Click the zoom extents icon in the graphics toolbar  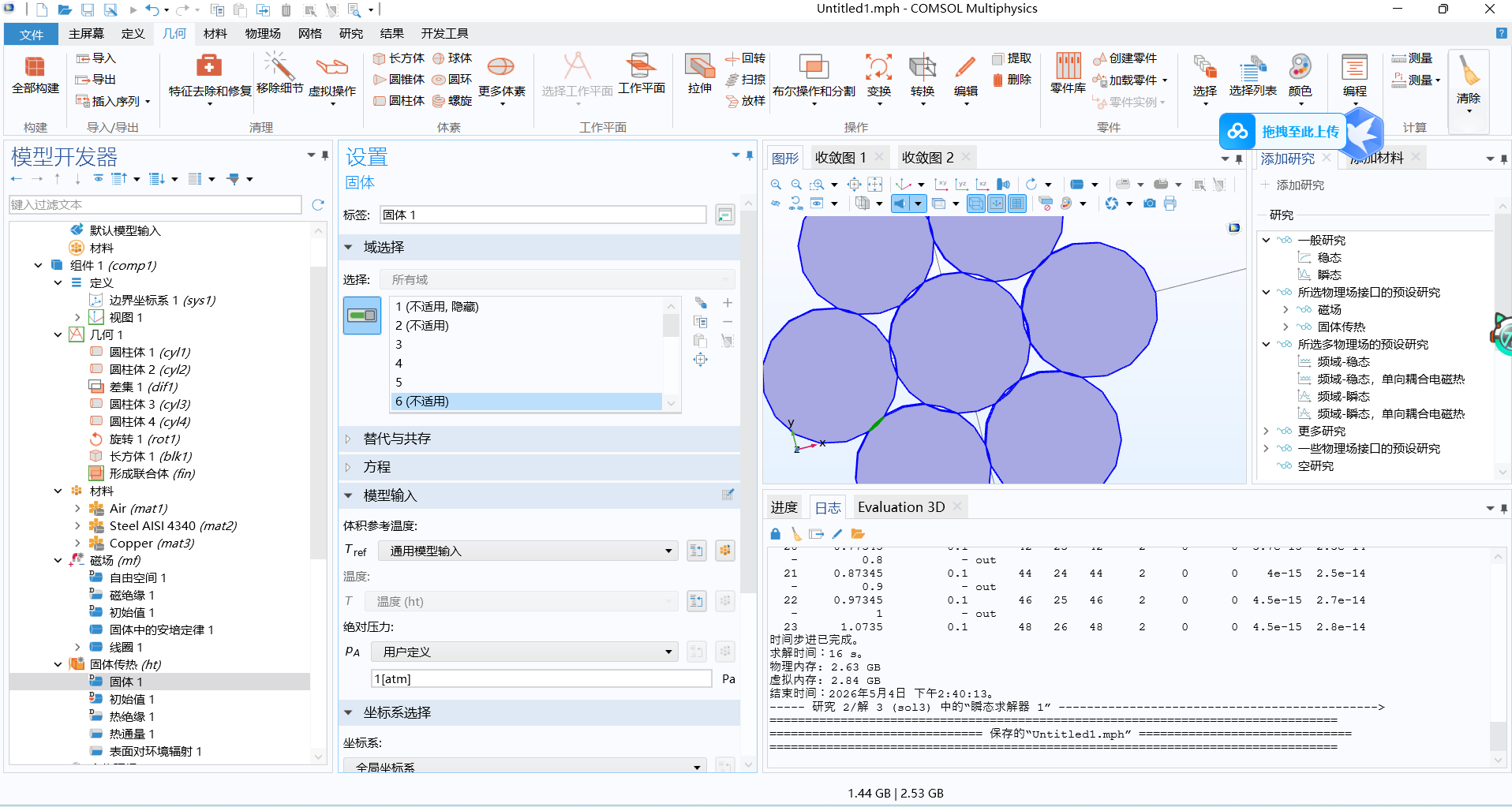tap(875, 185)
